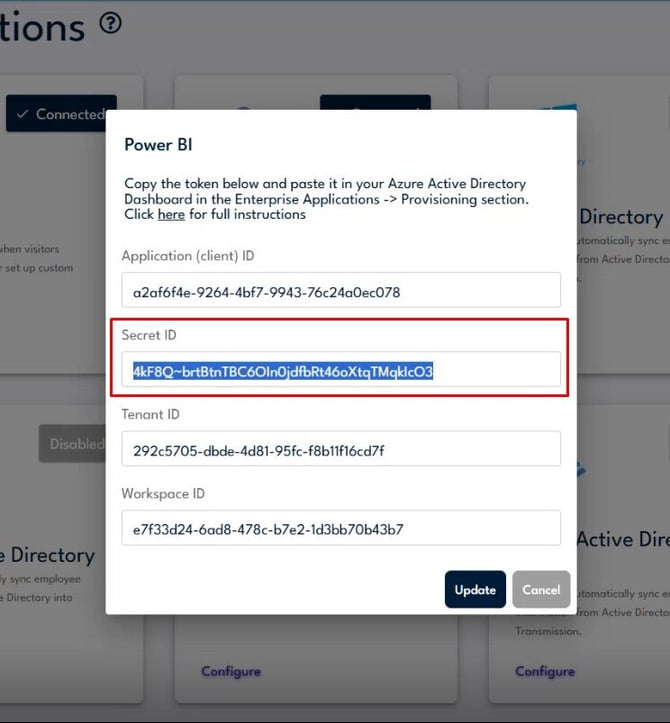Open the middle card's Configure link
The height and width of the screenshot is (723, 670).
tap(231, 671)
